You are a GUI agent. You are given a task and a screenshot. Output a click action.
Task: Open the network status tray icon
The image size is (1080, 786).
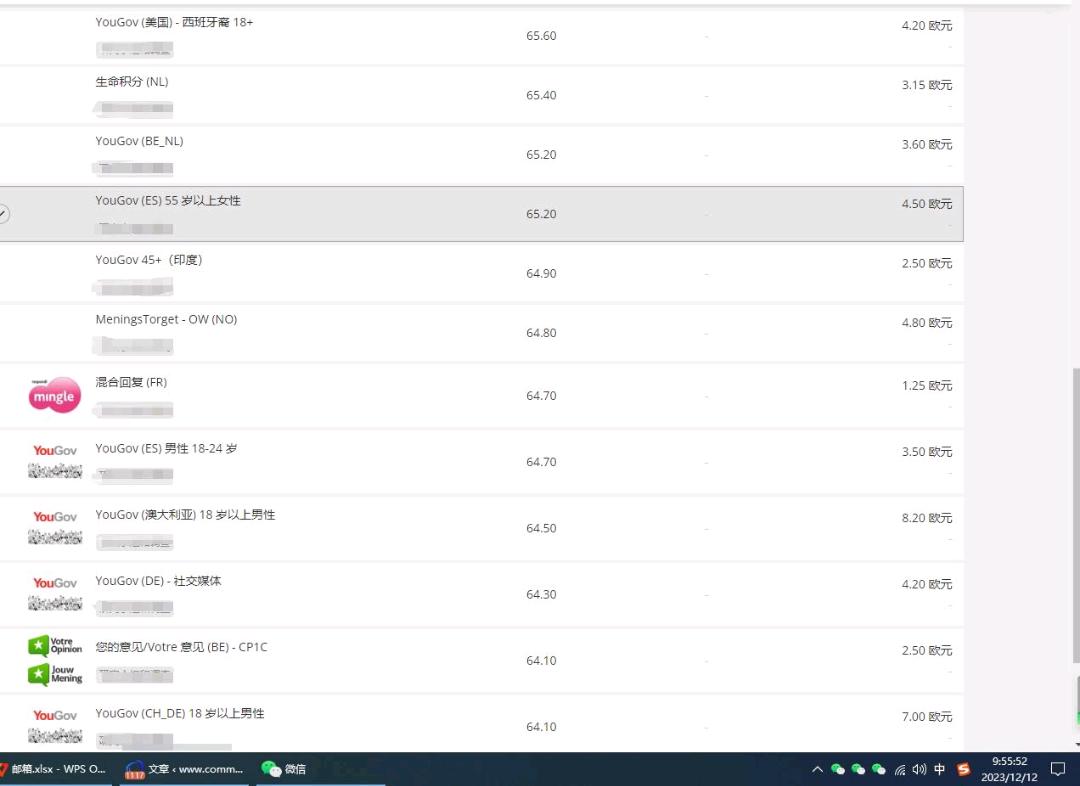pyautogui.click(x=900, y=769)
